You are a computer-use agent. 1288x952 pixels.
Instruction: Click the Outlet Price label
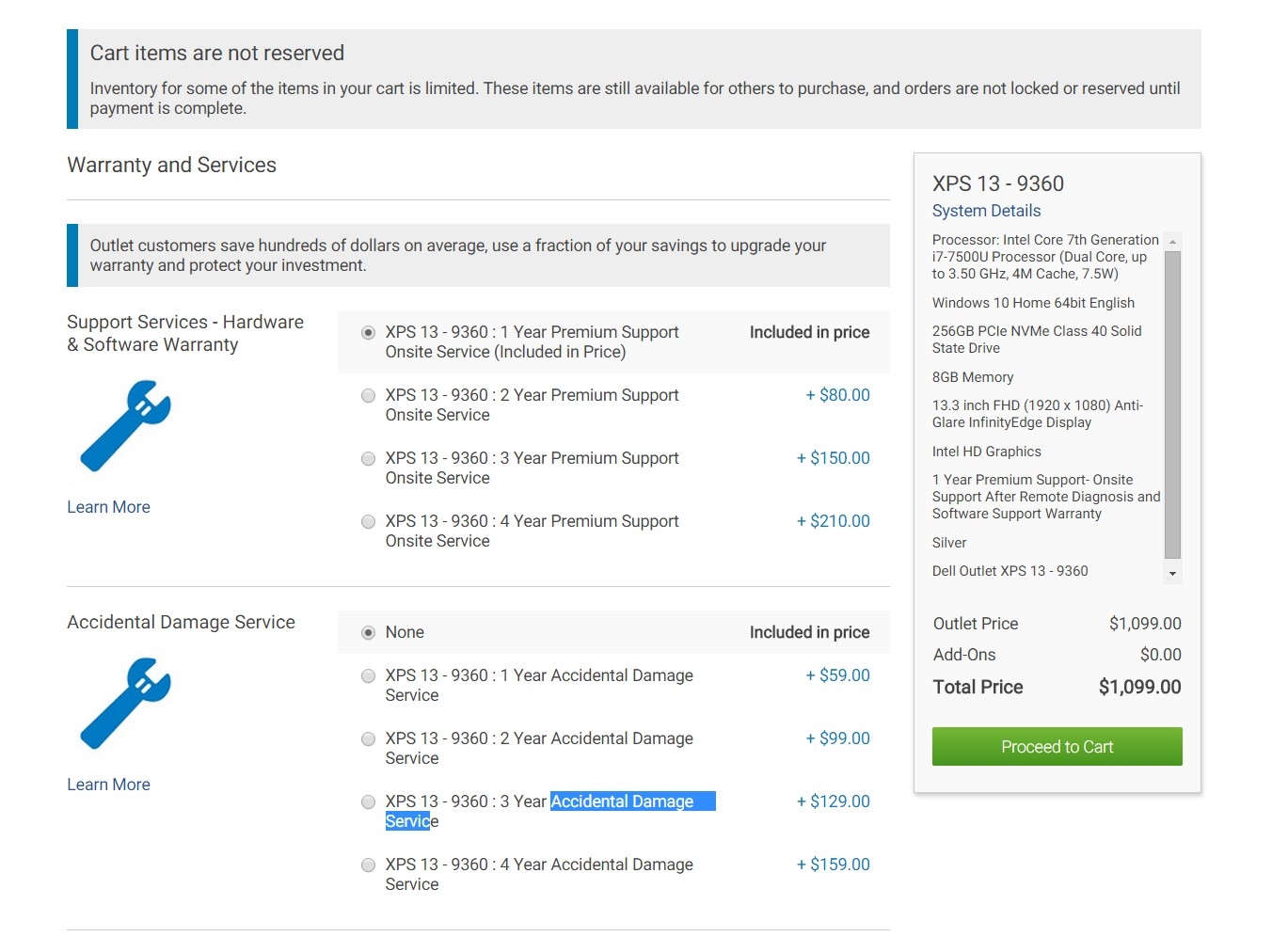(x=976, y=624)
